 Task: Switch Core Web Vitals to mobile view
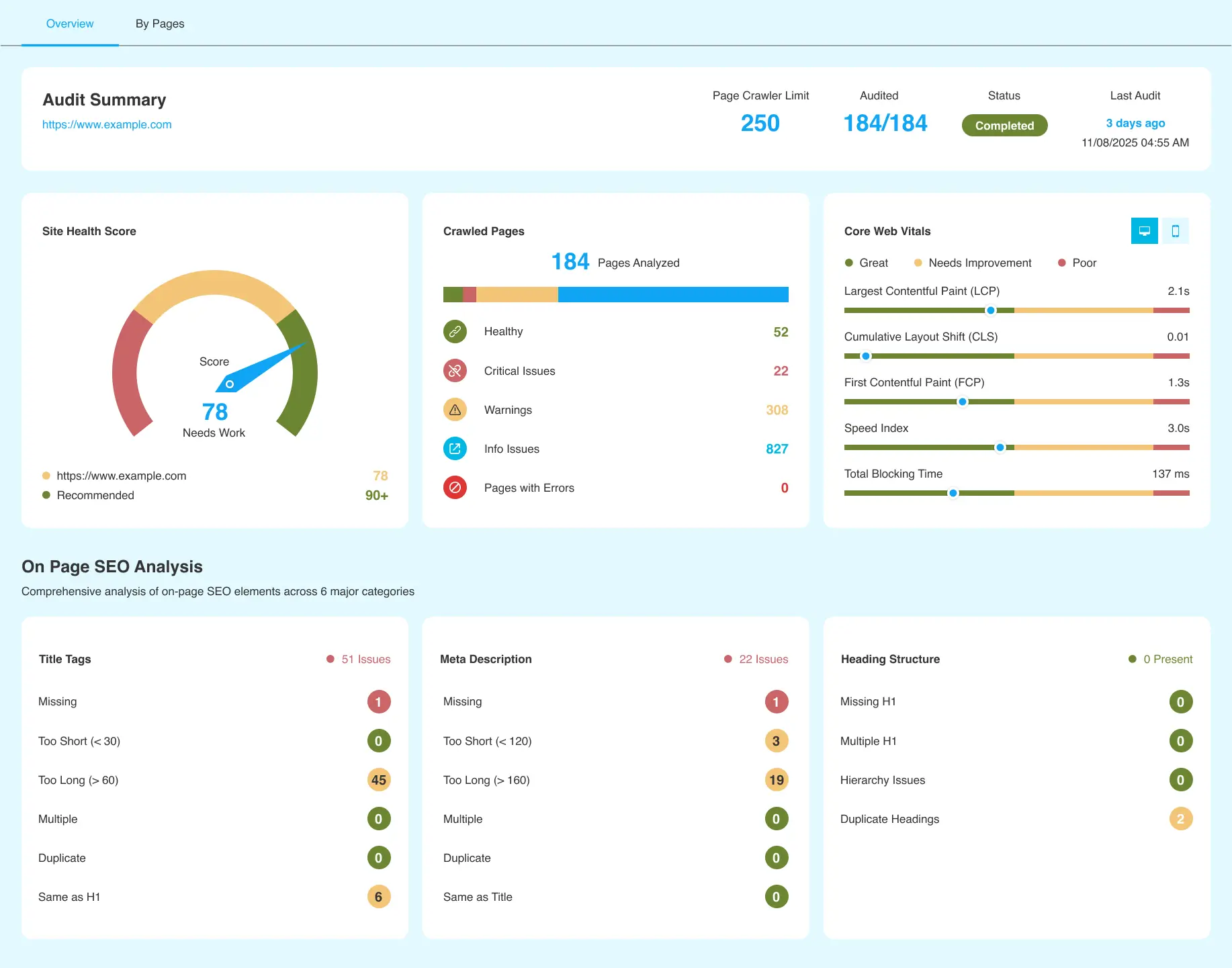pyautogui.click(x=1175, y=230)
